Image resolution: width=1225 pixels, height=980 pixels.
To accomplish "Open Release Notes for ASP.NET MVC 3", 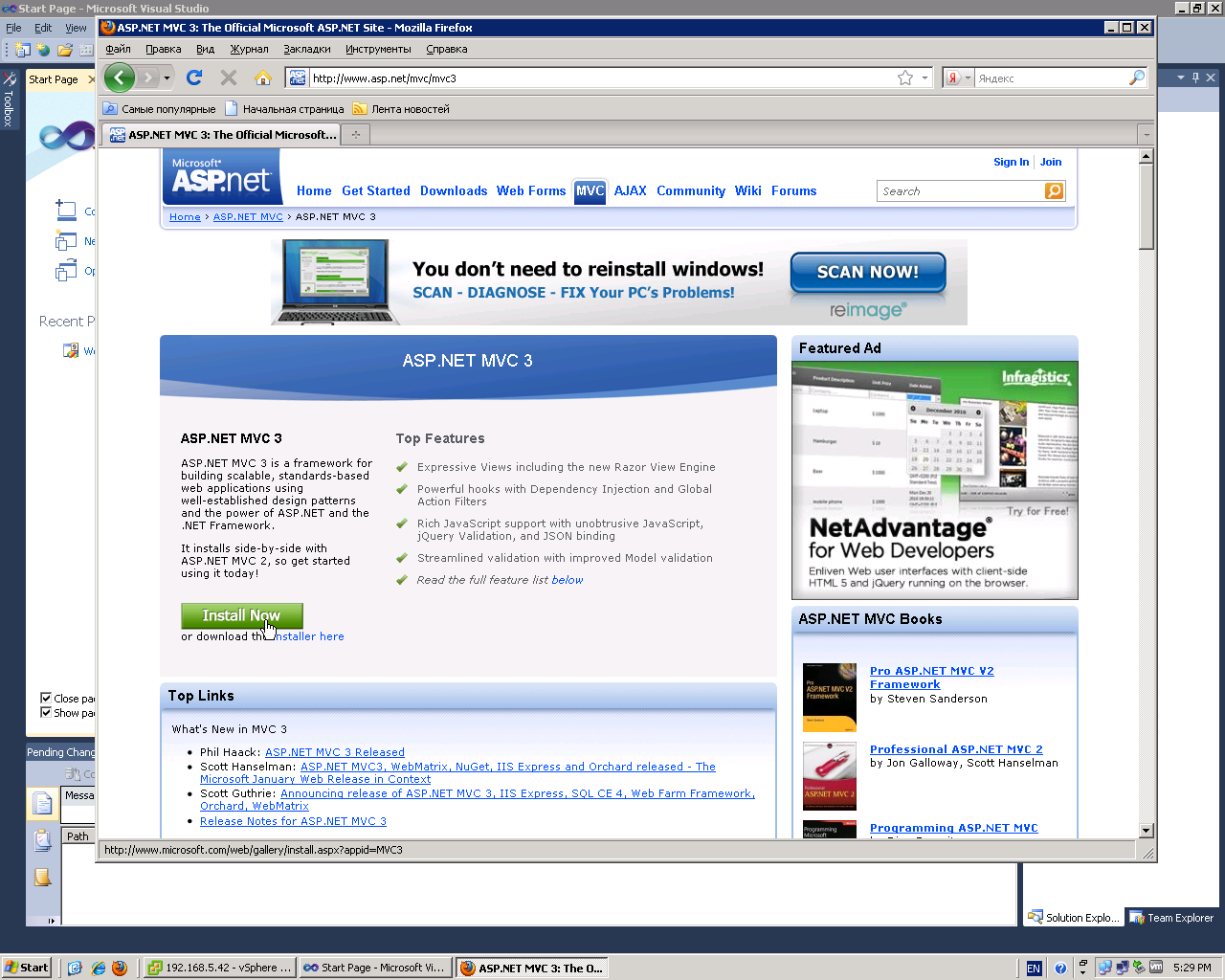I will tap(293, 821).
